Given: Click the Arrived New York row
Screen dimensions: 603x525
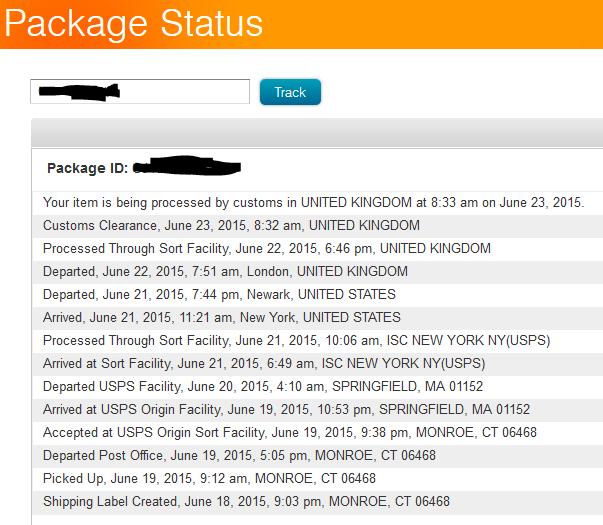Looking at the screenshot, I should click(x=221, y=317).
